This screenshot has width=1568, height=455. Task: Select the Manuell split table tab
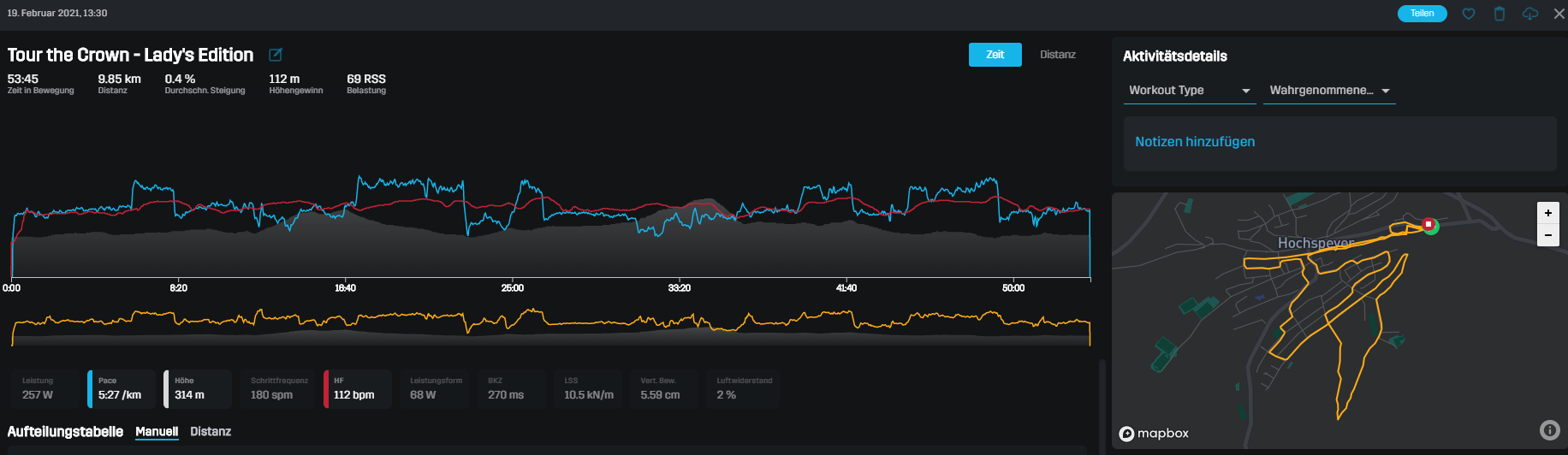coord(157,432)
